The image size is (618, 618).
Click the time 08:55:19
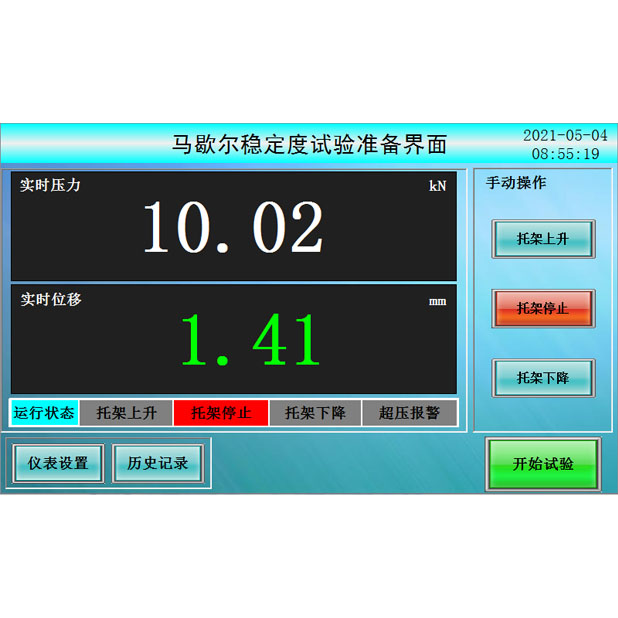pos(565,154)
